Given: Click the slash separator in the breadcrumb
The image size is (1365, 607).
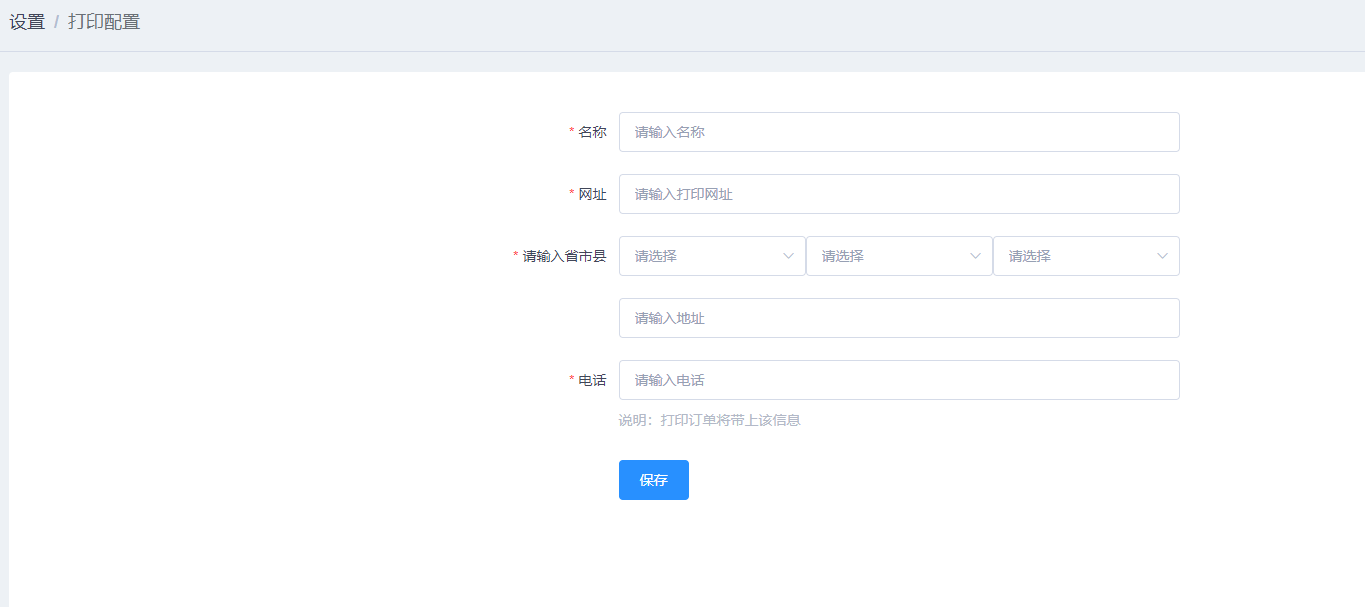Looking at the screenshot, I should coord(56,22).
